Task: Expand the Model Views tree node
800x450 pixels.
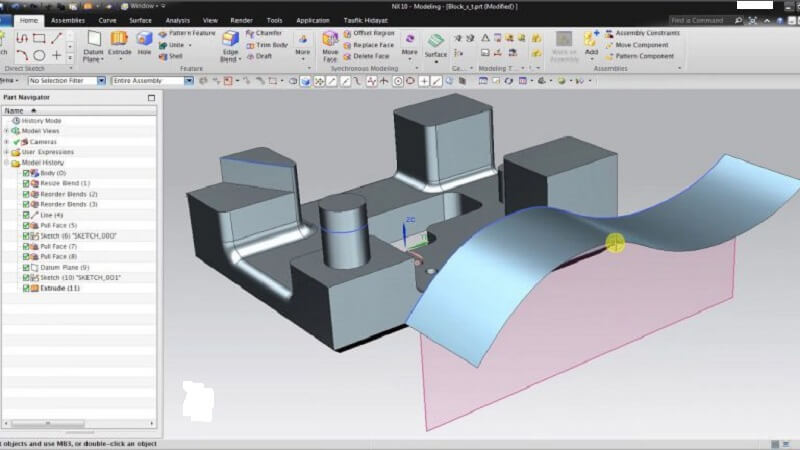Action: click(6, 131)
